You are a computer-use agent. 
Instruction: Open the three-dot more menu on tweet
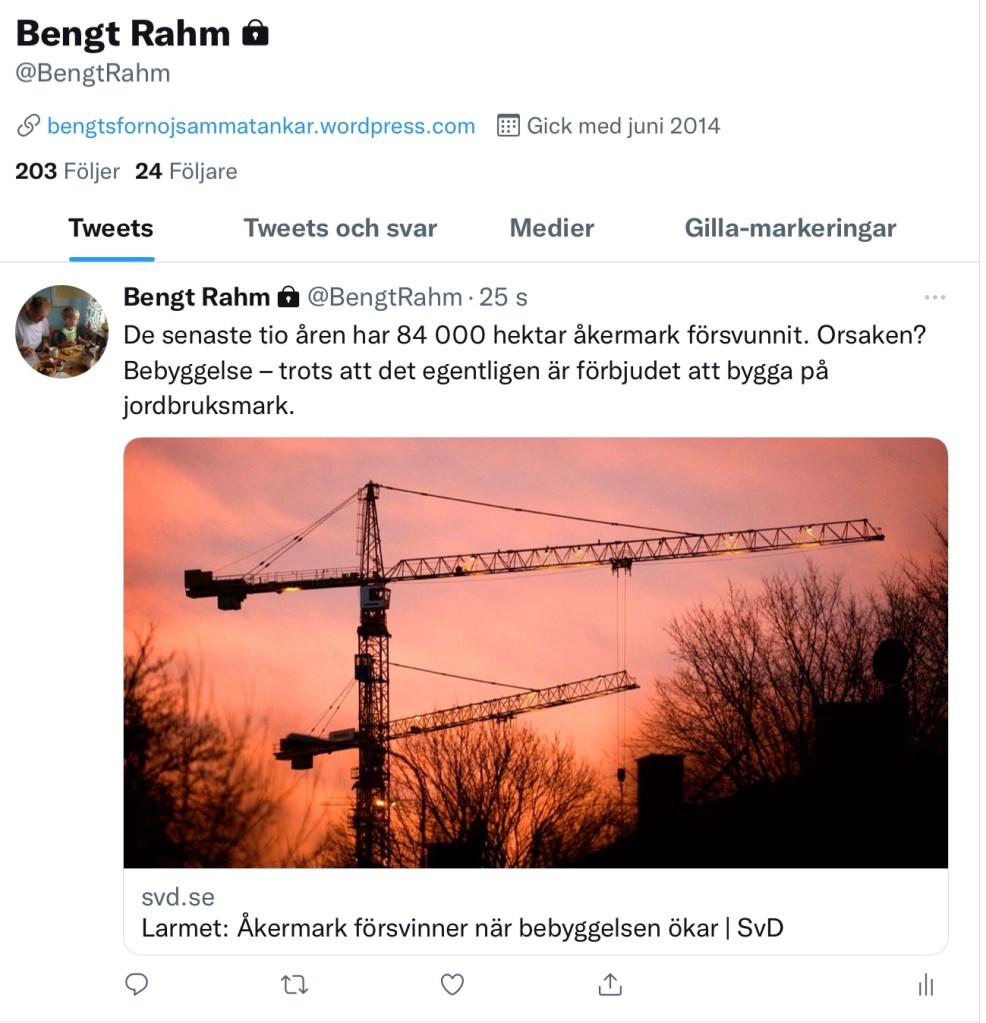pyautogui.click(x=935, y=298)
